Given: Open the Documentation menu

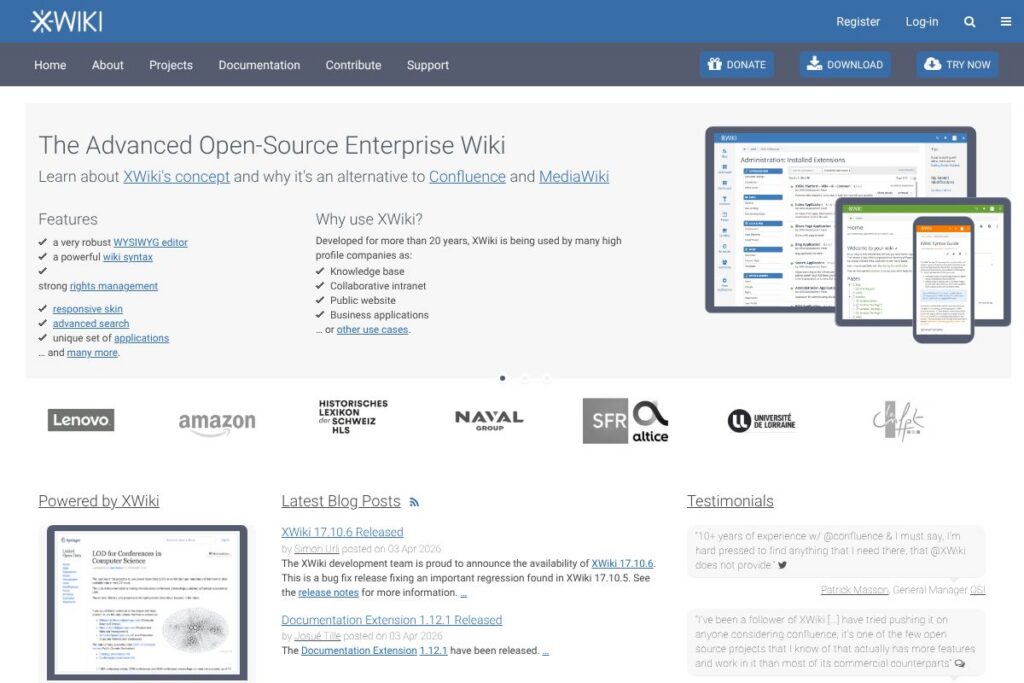Looking at the screenshot, I should (259, 65).
